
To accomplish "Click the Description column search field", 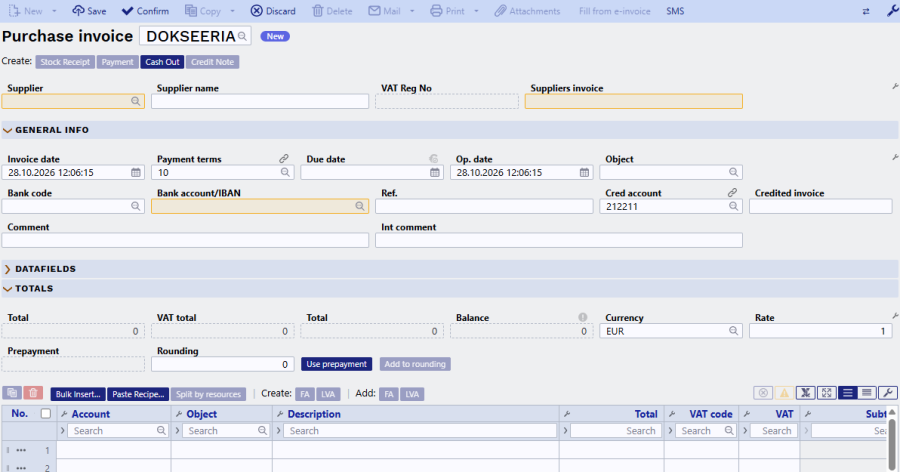I will click(420, 431).
